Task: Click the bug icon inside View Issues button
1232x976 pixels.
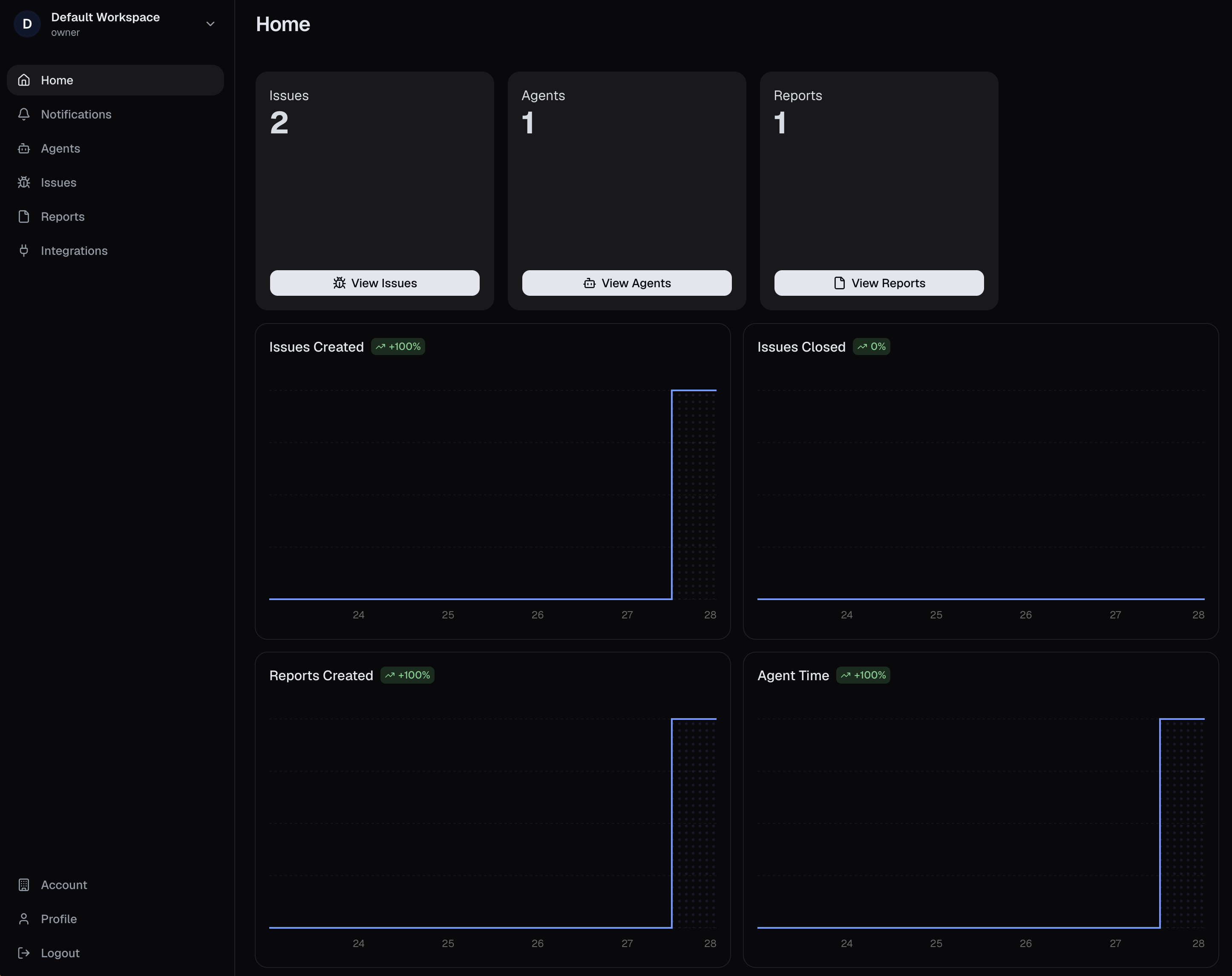Action: 339,283
